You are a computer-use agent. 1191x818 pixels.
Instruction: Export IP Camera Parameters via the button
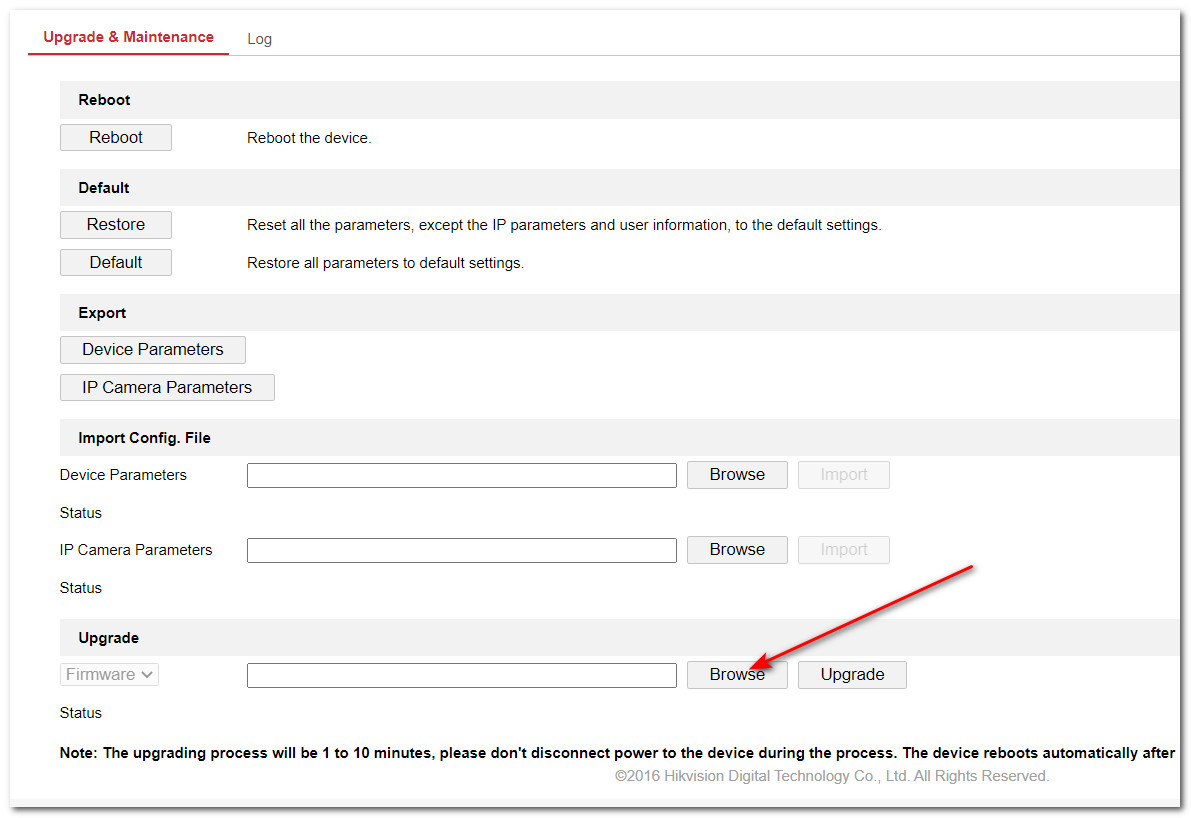167,388
